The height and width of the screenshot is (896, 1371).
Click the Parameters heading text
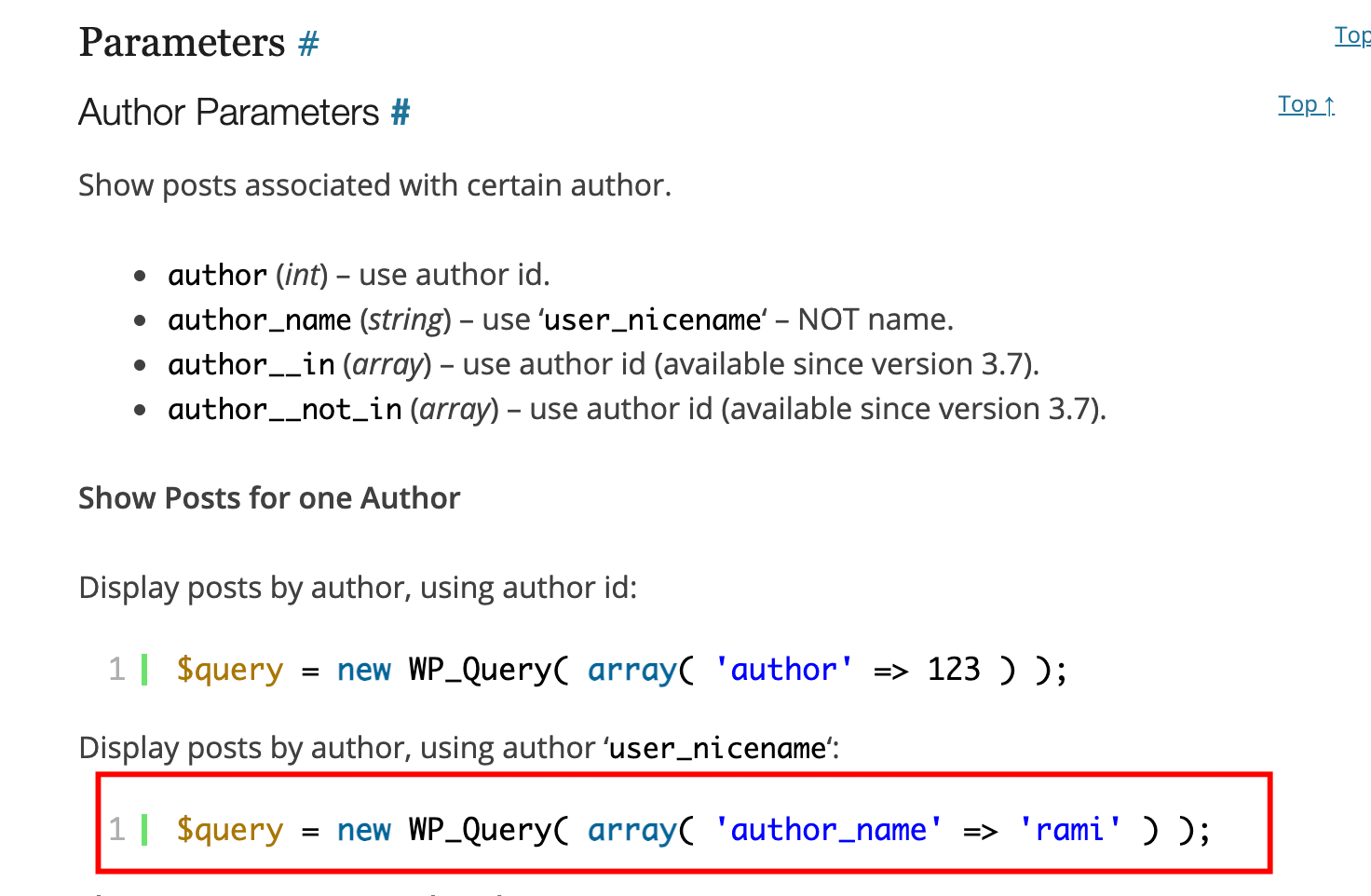click(x=182, y=43)
